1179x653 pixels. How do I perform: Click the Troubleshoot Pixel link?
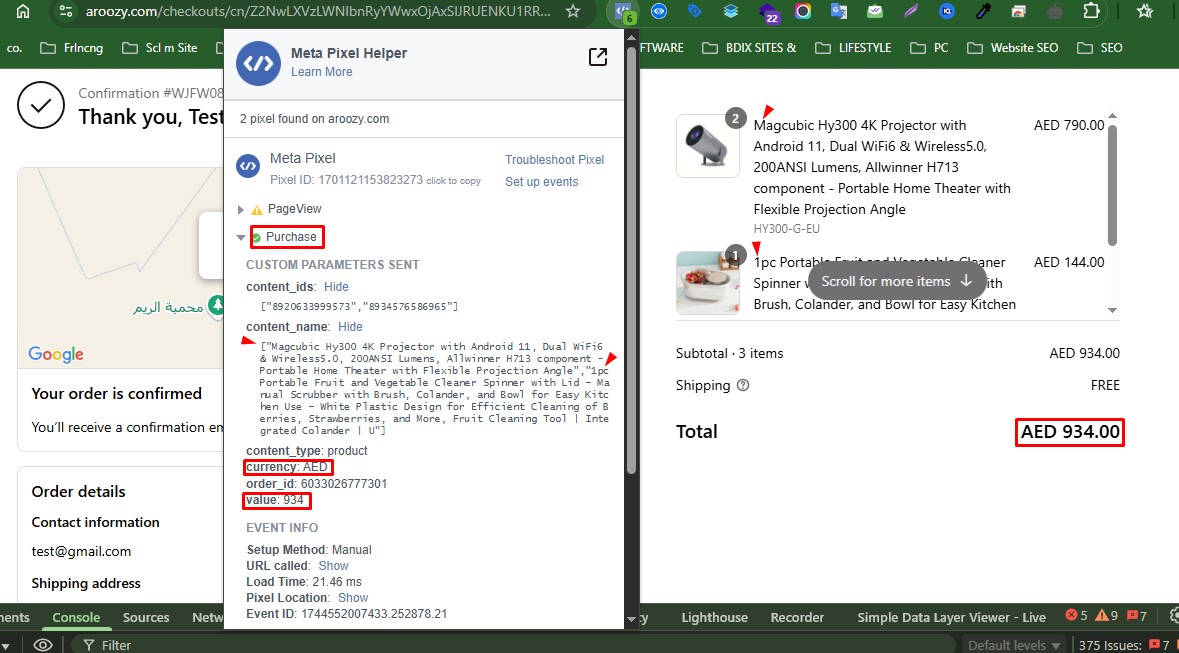coord(554,160)
